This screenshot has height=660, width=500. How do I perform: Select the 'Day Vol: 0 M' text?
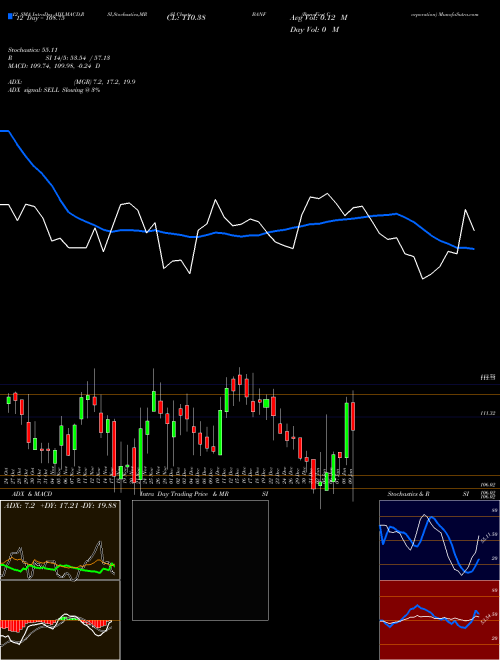314,29
